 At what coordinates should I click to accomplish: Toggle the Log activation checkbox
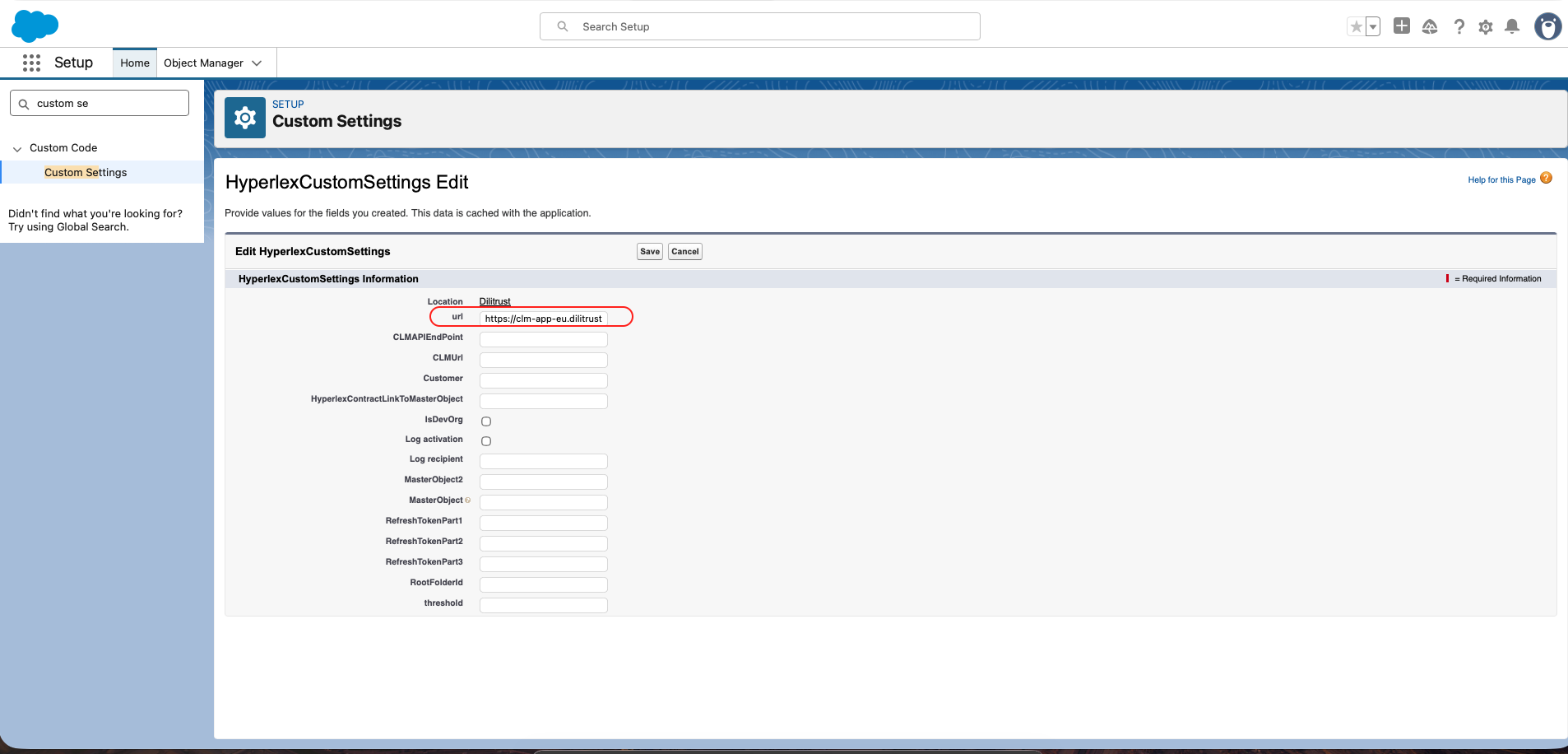(486, 441)
